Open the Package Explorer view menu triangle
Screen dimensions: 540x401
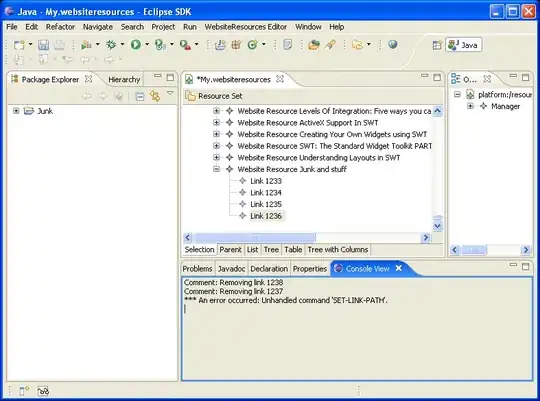pos(170,93)
